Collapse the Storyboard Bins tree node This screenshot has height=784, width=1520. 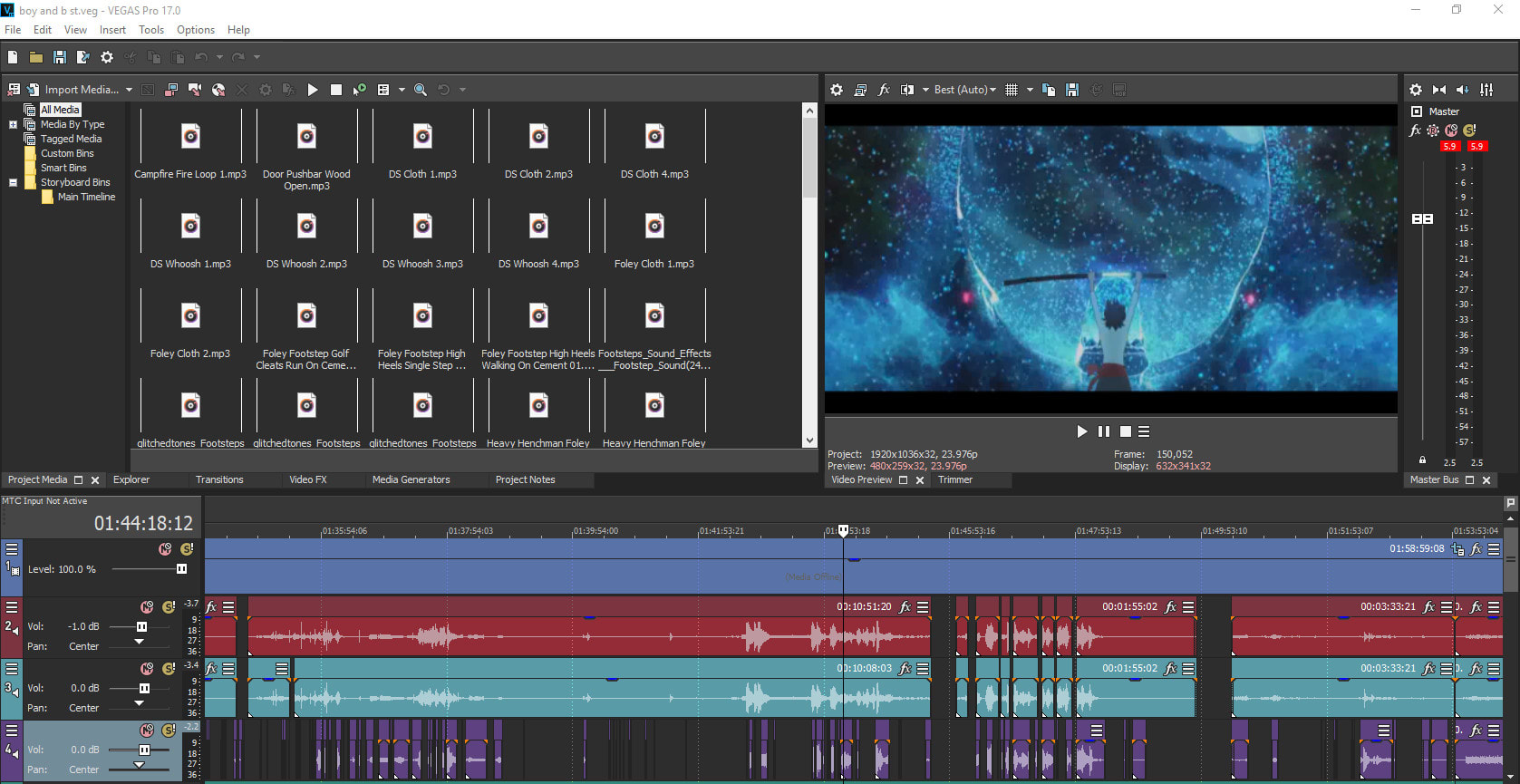pos(13,182)
